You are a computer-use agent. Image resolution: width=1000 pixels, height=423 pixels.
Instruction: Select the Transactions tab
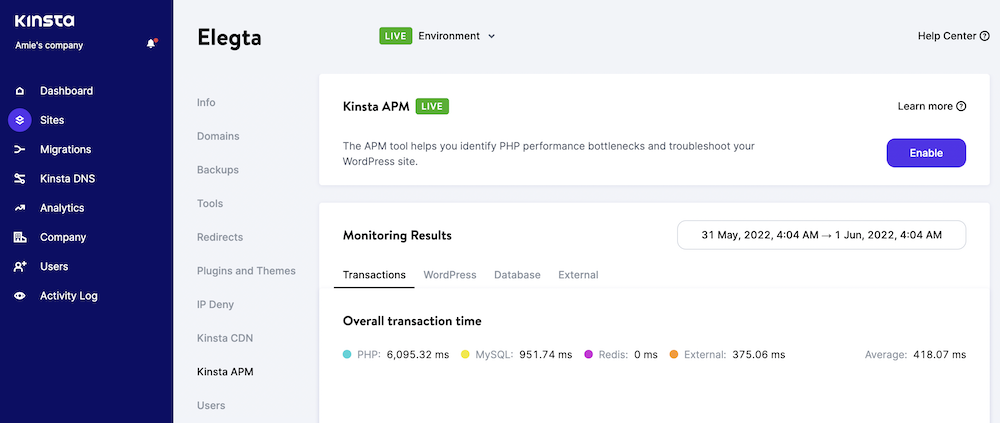click(374, 275)
